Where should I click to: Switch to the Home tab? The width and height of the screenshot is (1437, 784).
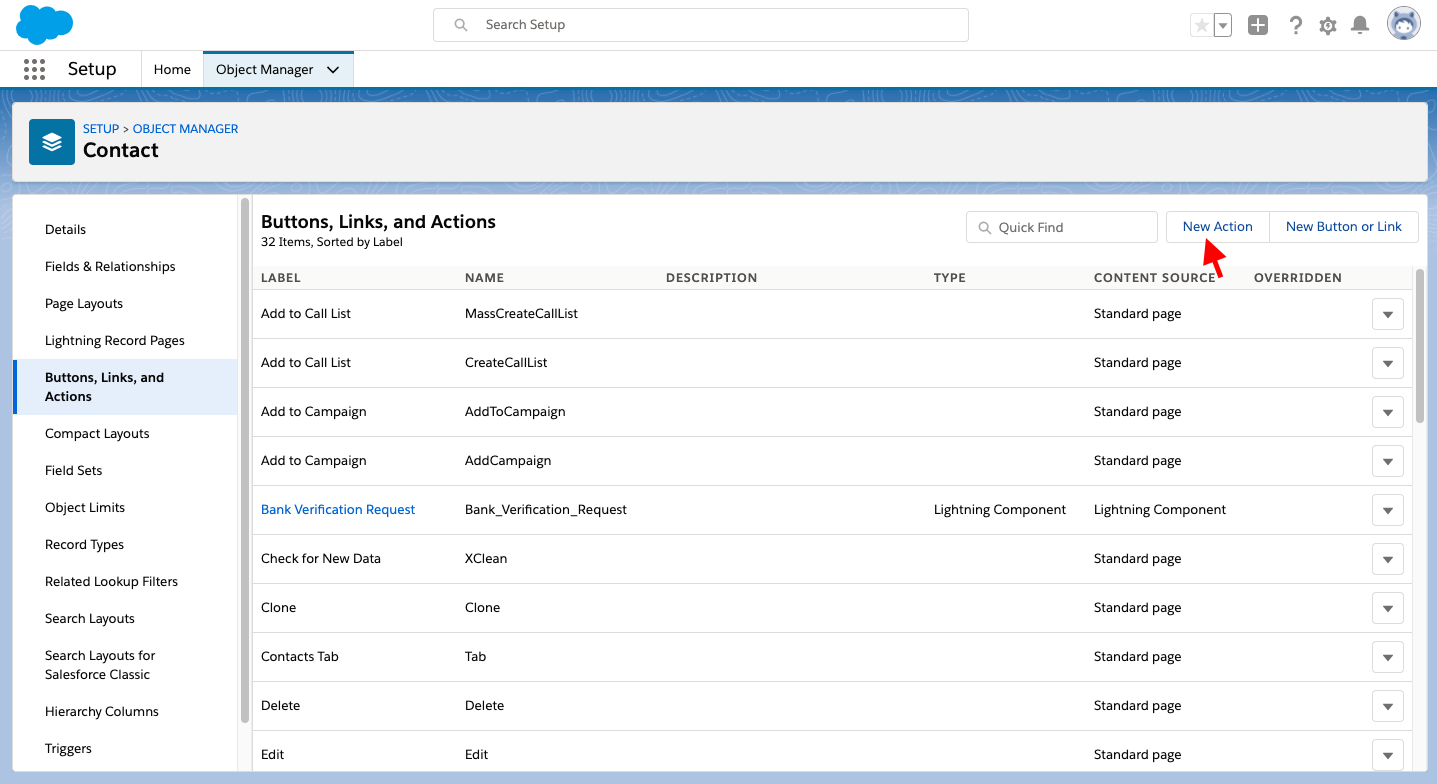pyautogui.click(x=172, y=69)
